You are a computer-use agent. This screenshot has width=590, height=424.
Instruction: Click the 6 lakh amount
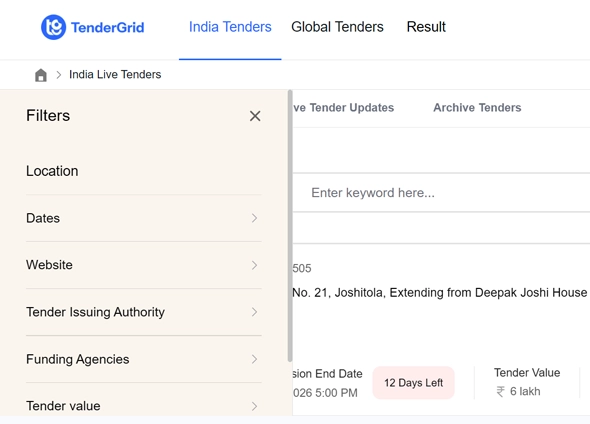click(525, 392)
